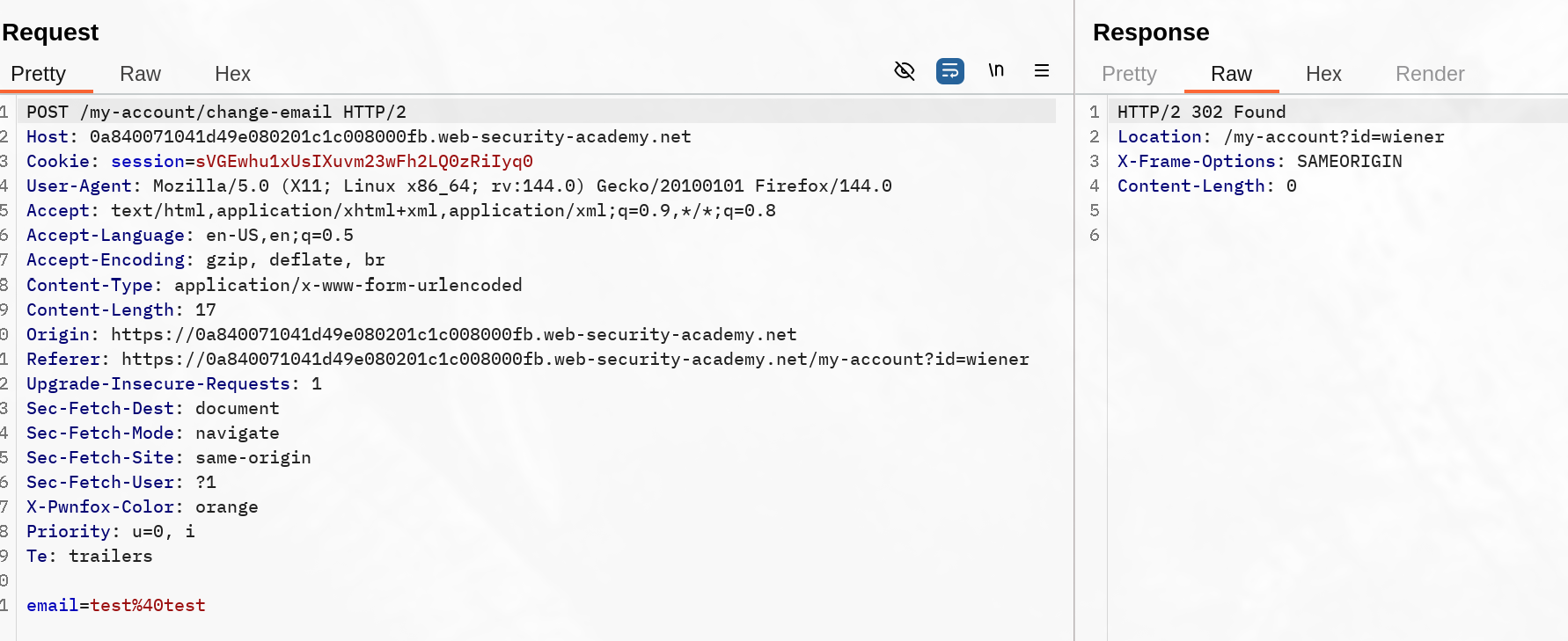
Task: Toggle the blue word wrap icon
Action: 950,71
